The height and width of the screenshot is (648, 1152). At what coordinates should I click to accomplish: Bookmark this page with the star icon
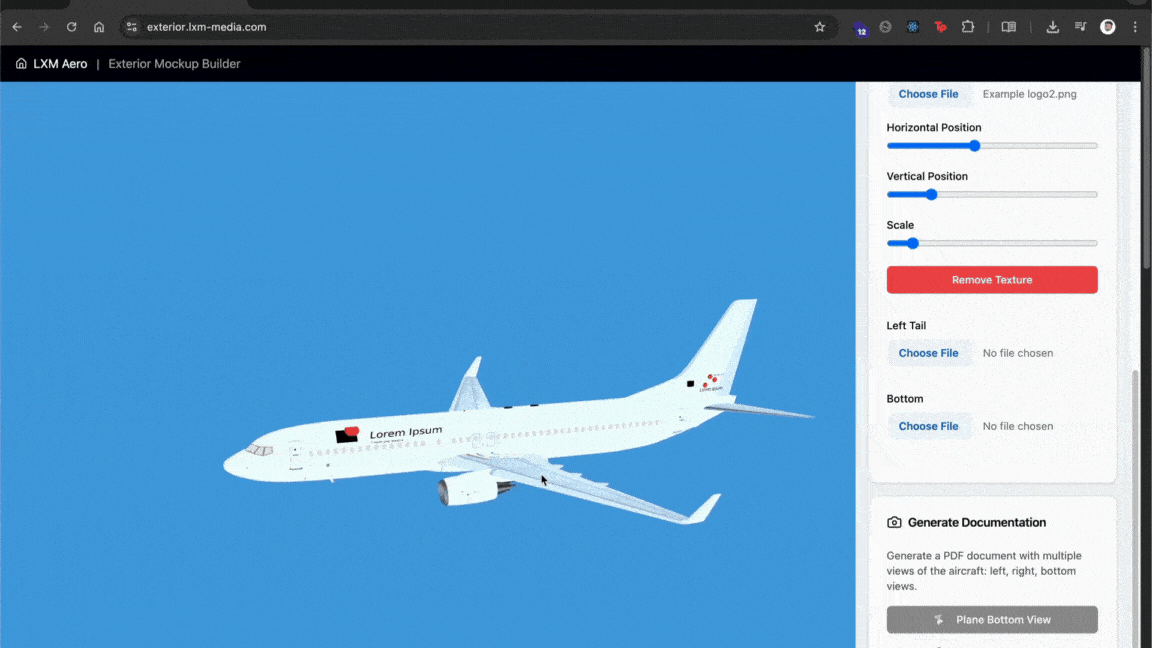coord(820,27)
